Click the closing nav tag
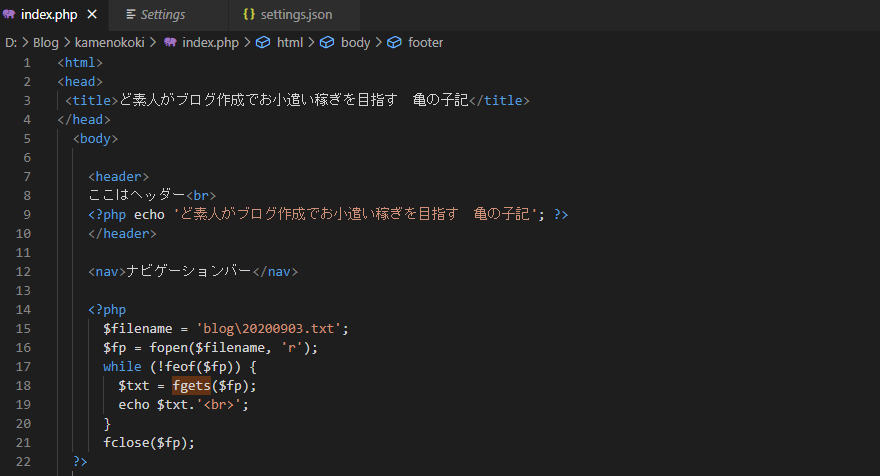This screenshot has height=476, width=880. (276, 272)
